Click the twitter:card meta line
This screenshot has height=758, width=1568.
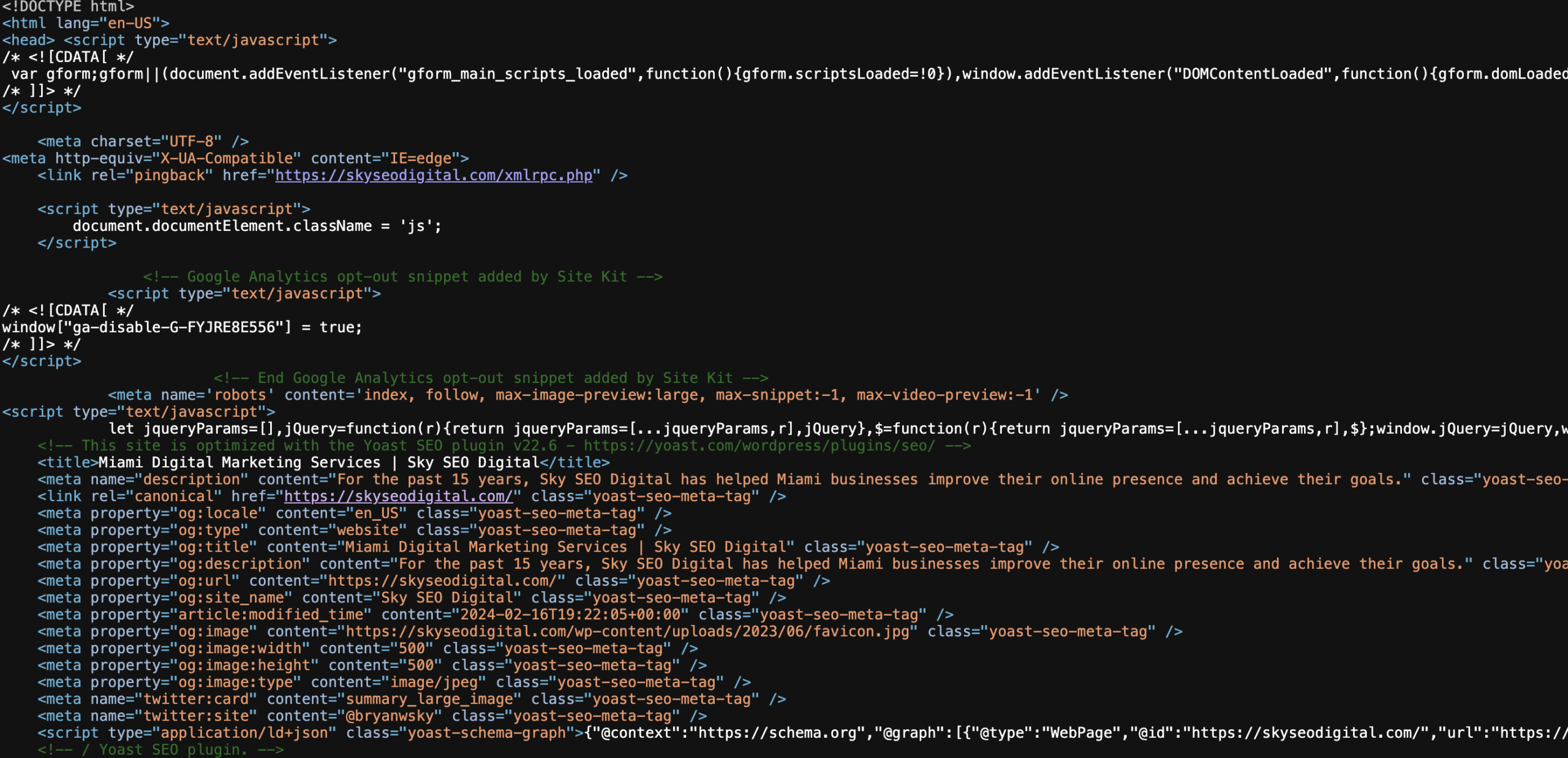[x=411, y=699]
